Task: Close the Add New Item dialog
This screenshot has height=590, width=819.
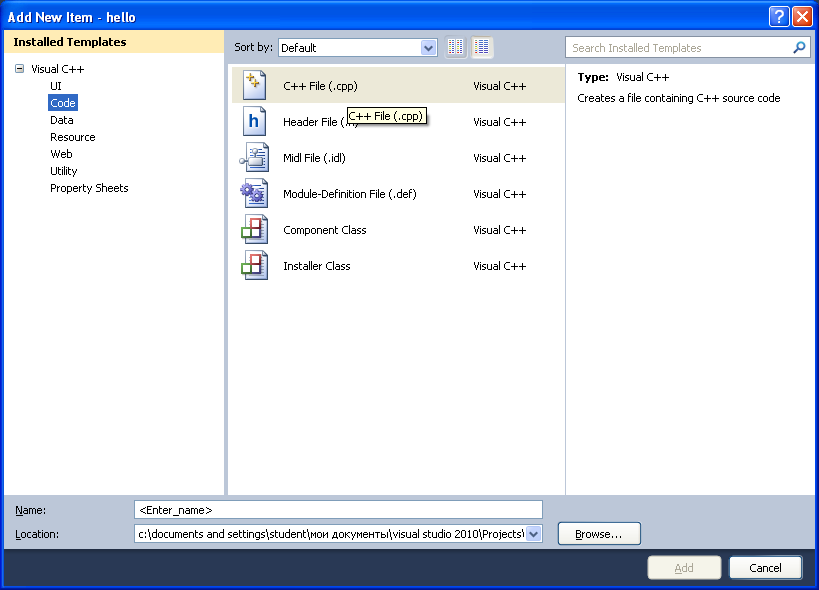Action: (x=802, y=17)
